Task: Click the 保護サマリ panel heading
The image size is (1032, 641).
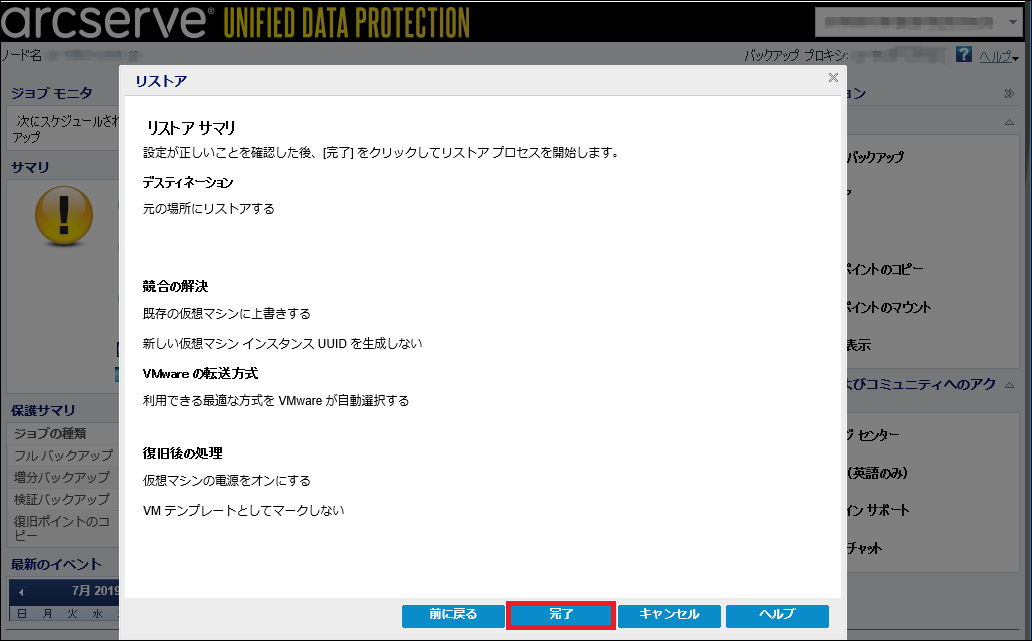Action: click(x=43, y=411)
